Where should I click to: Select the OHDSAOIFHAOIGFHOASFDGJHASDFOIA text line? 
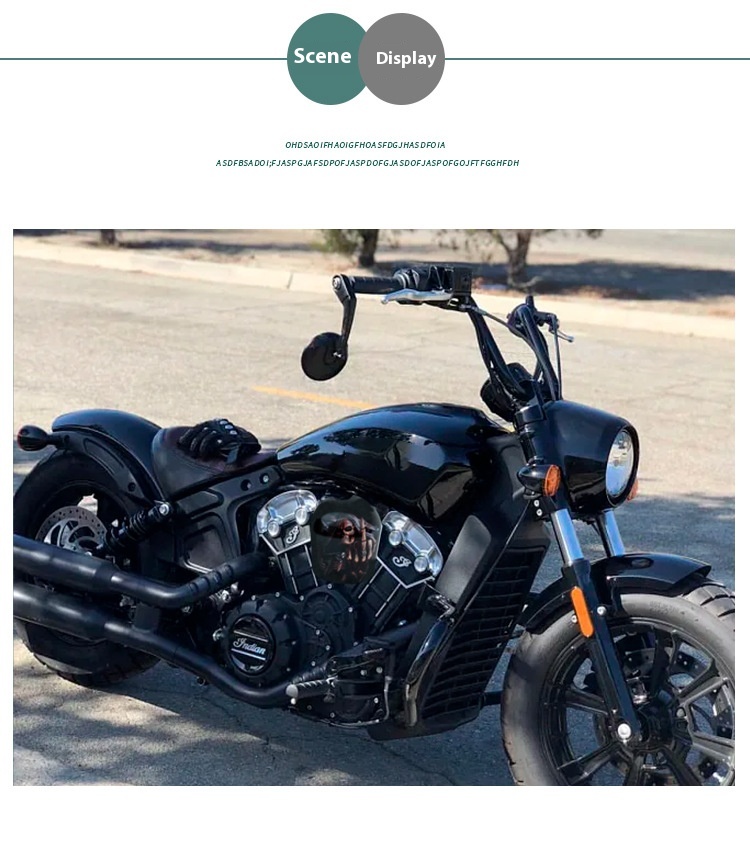[x=365, y=145]
